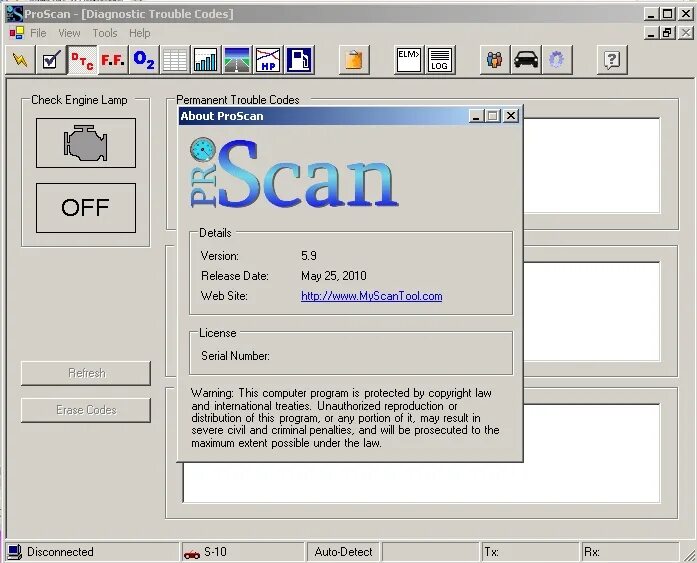Open the data grid table icon

pos(175,60)
